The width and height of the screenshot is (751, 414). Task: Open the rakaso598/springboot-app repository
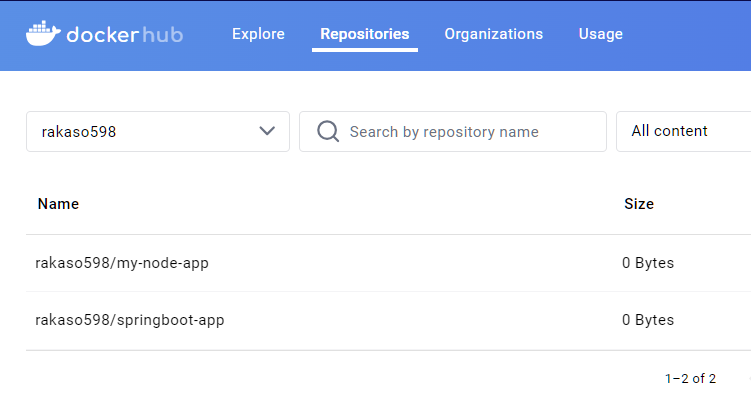point(129,320)
